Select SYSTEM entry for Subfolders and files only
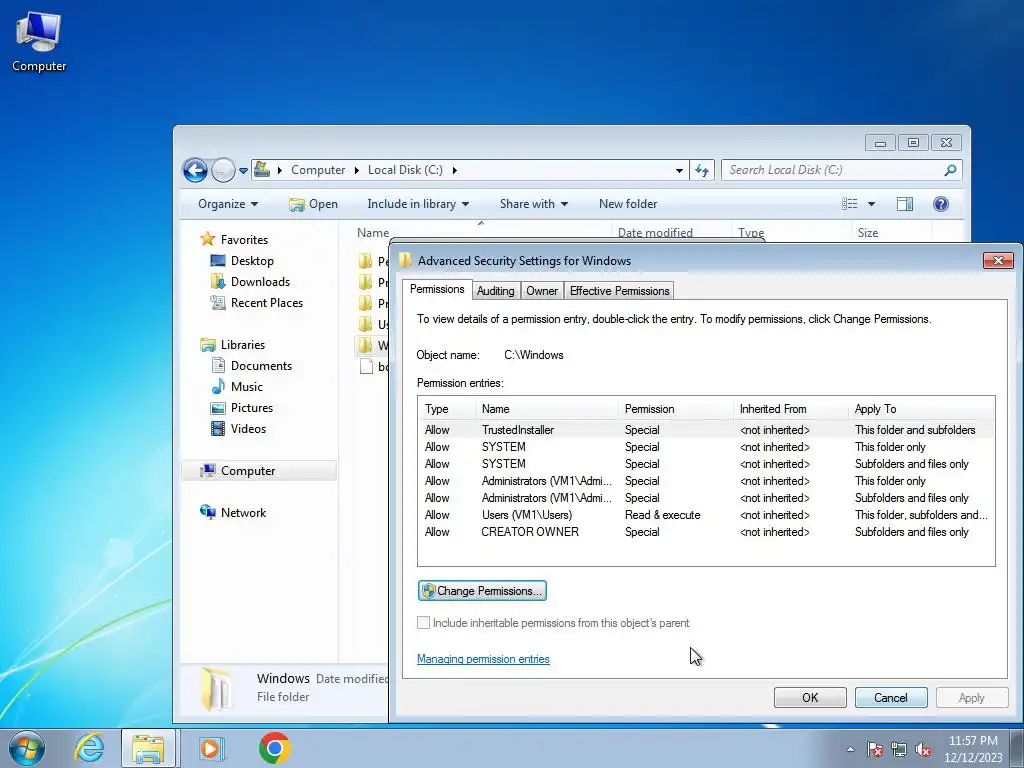Screen dimensions: 1024x768 [706, 464]
